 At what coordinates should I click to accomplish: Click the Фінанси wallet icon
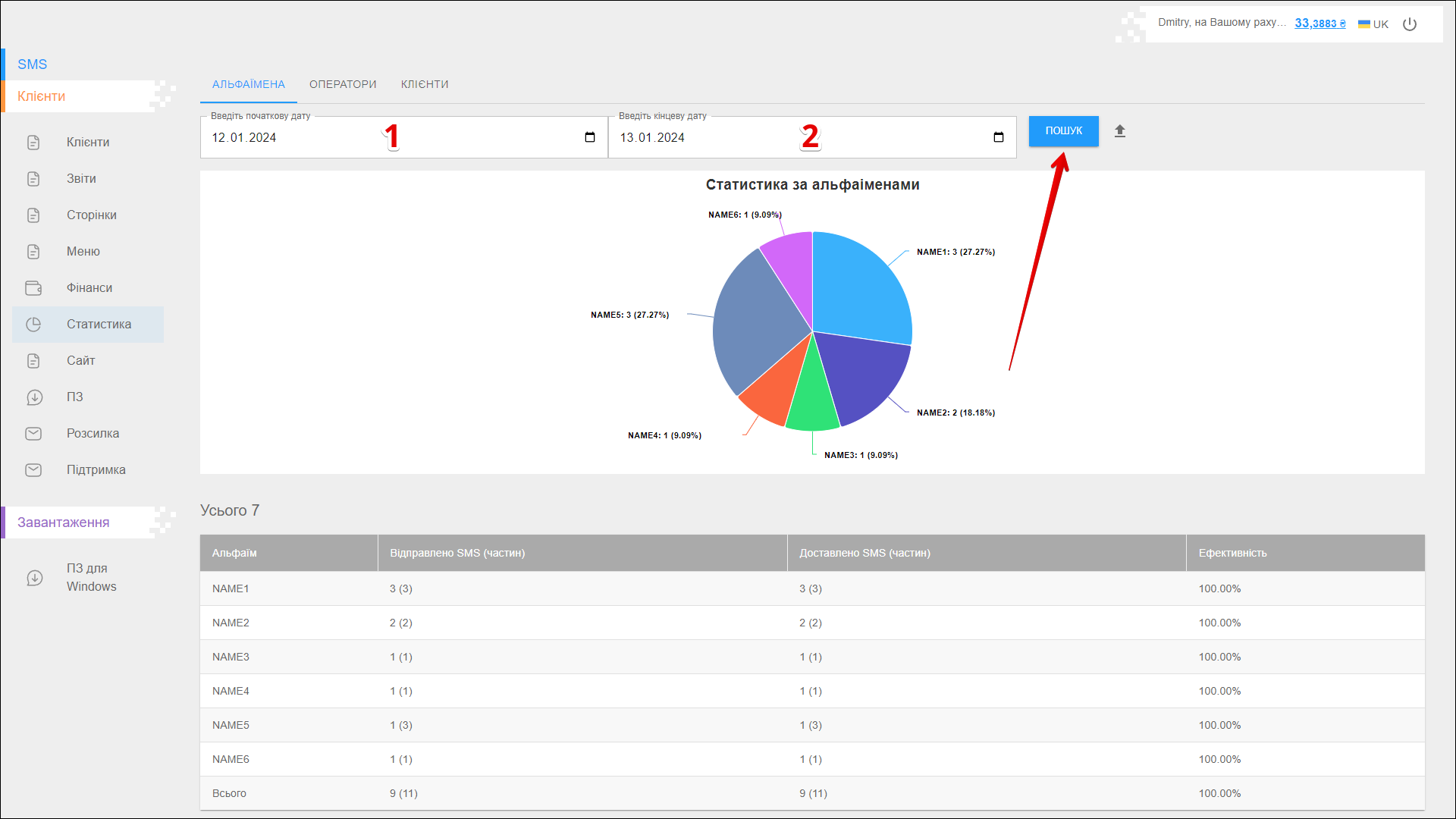(x=33, y=288)
